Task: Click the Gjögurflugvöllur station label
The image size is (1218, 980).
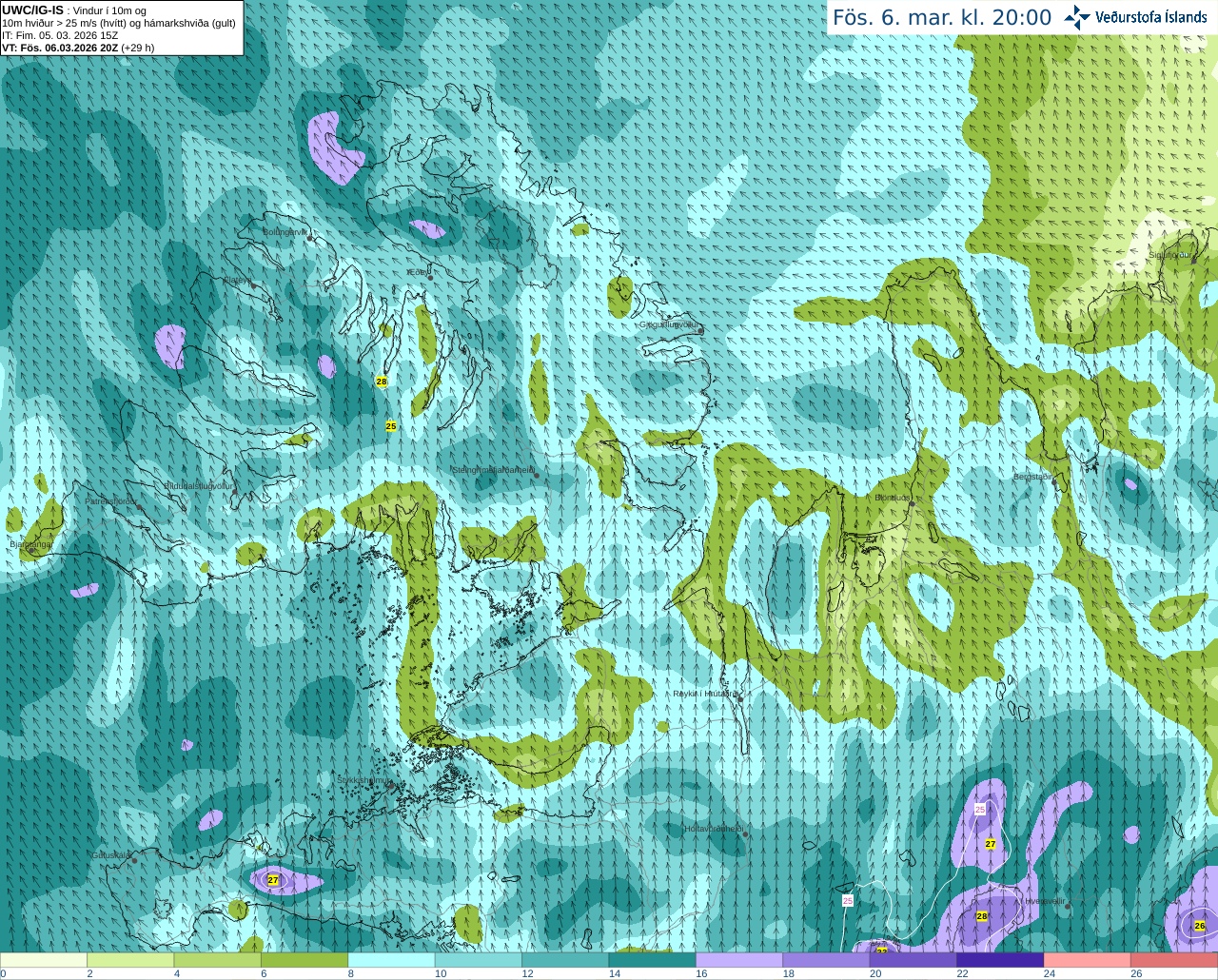Action: coord(668,324)
